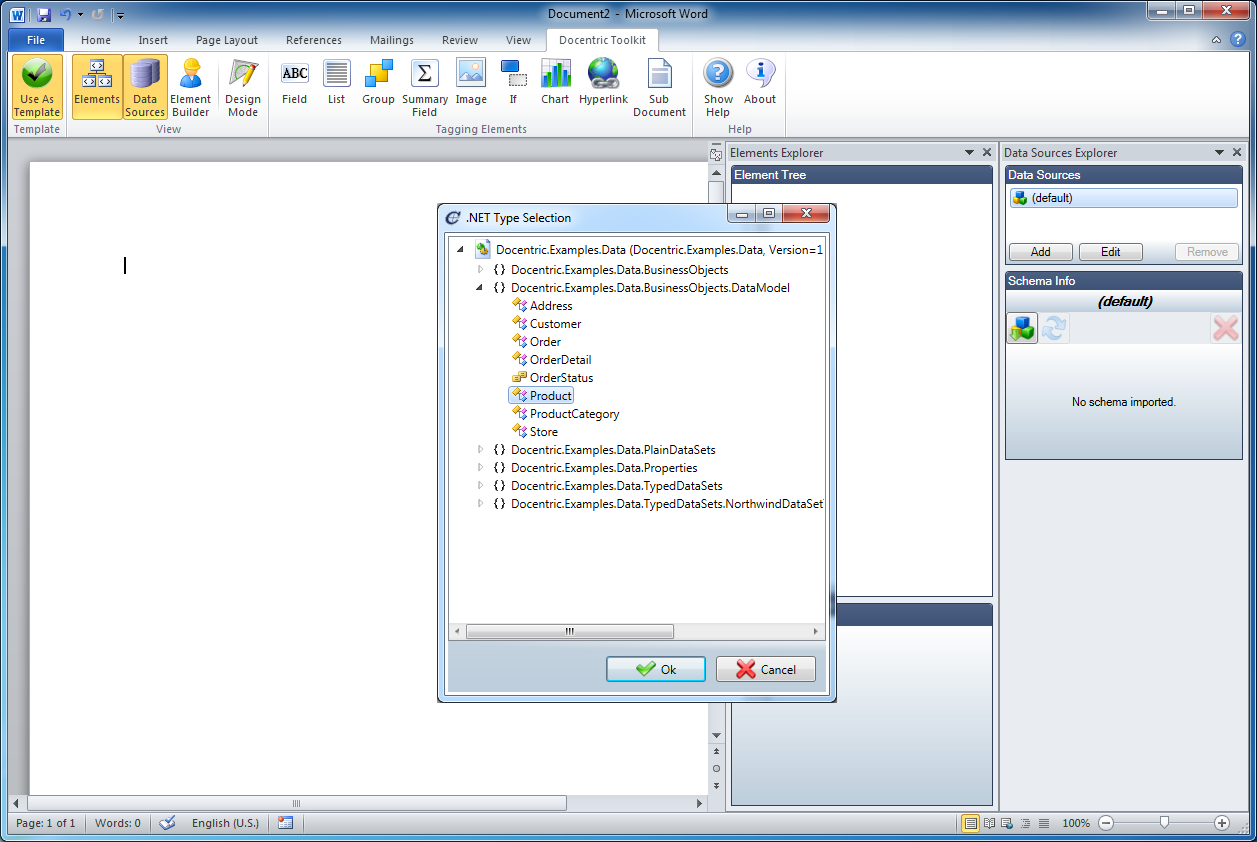This screenshot has width=1257, height=842.
Task: Expand the TypedDataSets.NorthwindDataSet node
Action: click(x=480, y=503)
